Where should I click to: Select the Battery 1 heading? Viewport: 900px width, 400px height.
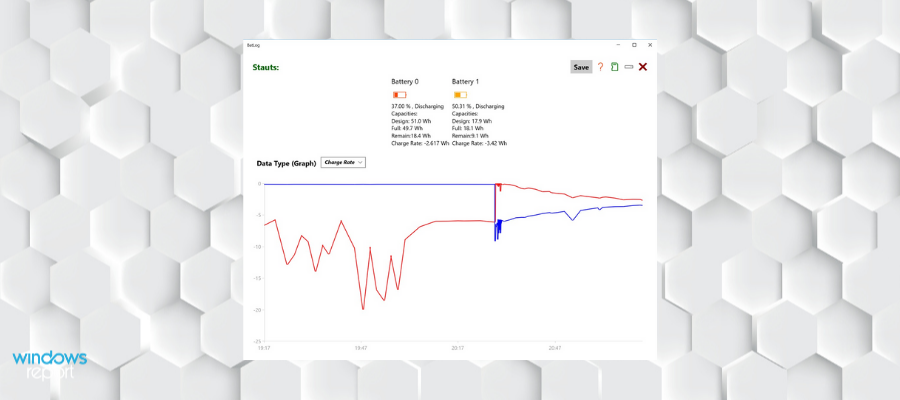point(466,81)
